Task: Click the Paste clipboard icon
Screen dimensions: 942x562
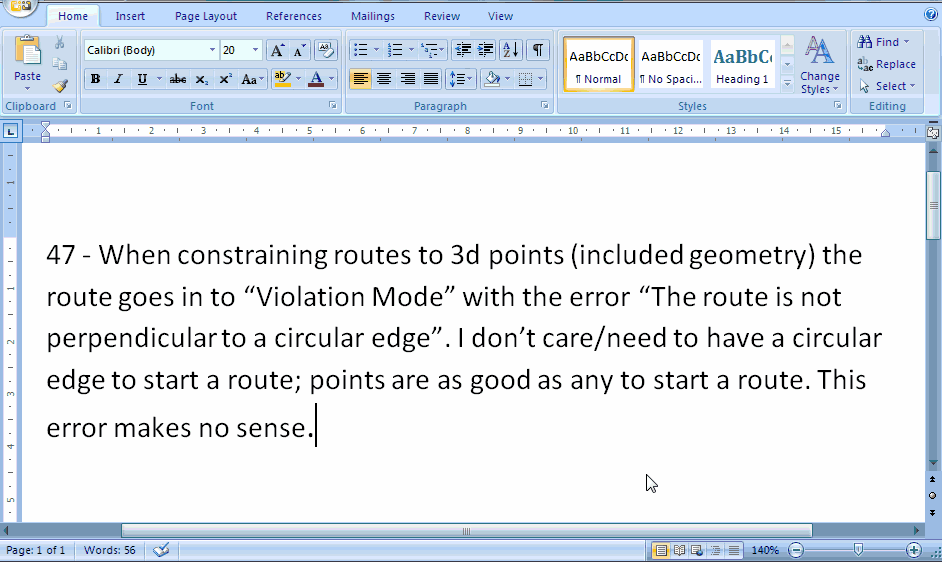Action: click(27, 51)
